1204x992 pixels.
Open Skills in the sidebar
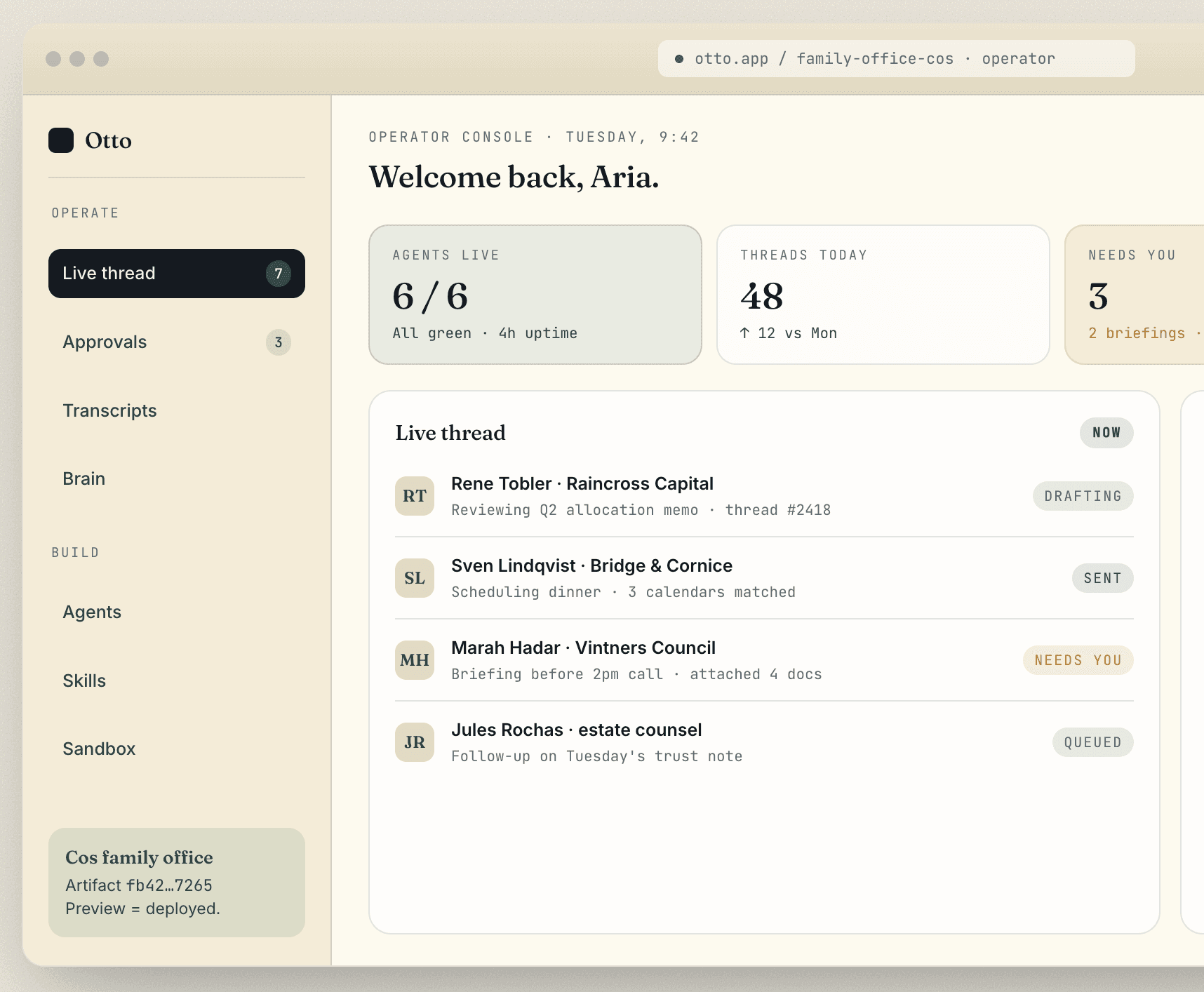point(177,681)
